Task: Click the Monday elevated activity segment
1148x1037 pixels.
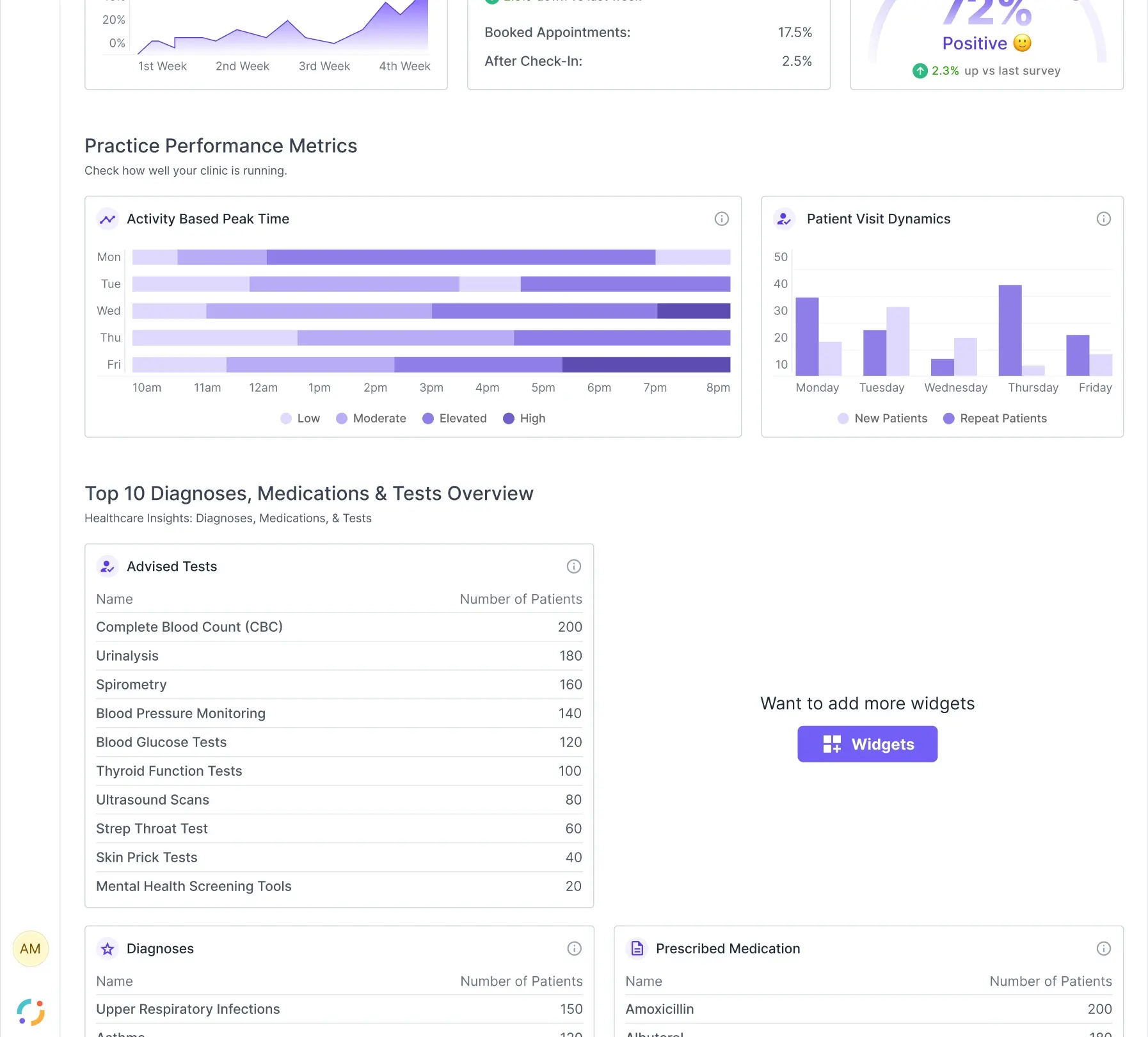Action: (461, 257)
